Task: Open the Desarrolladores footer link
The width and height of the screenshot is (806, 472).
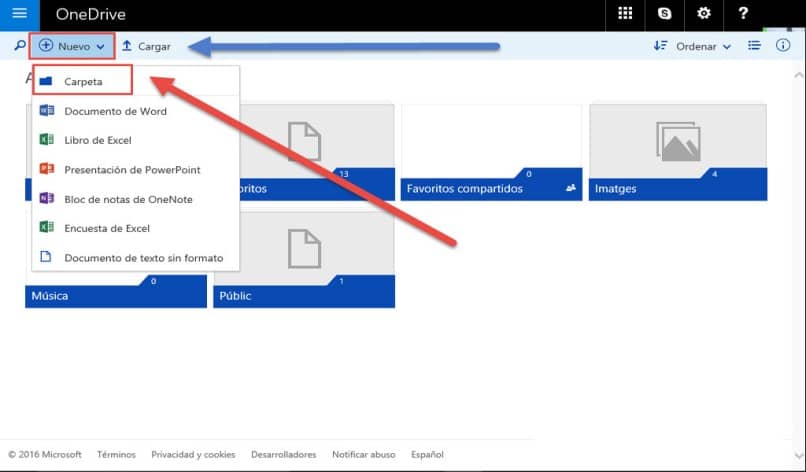Action: [284, 455]
